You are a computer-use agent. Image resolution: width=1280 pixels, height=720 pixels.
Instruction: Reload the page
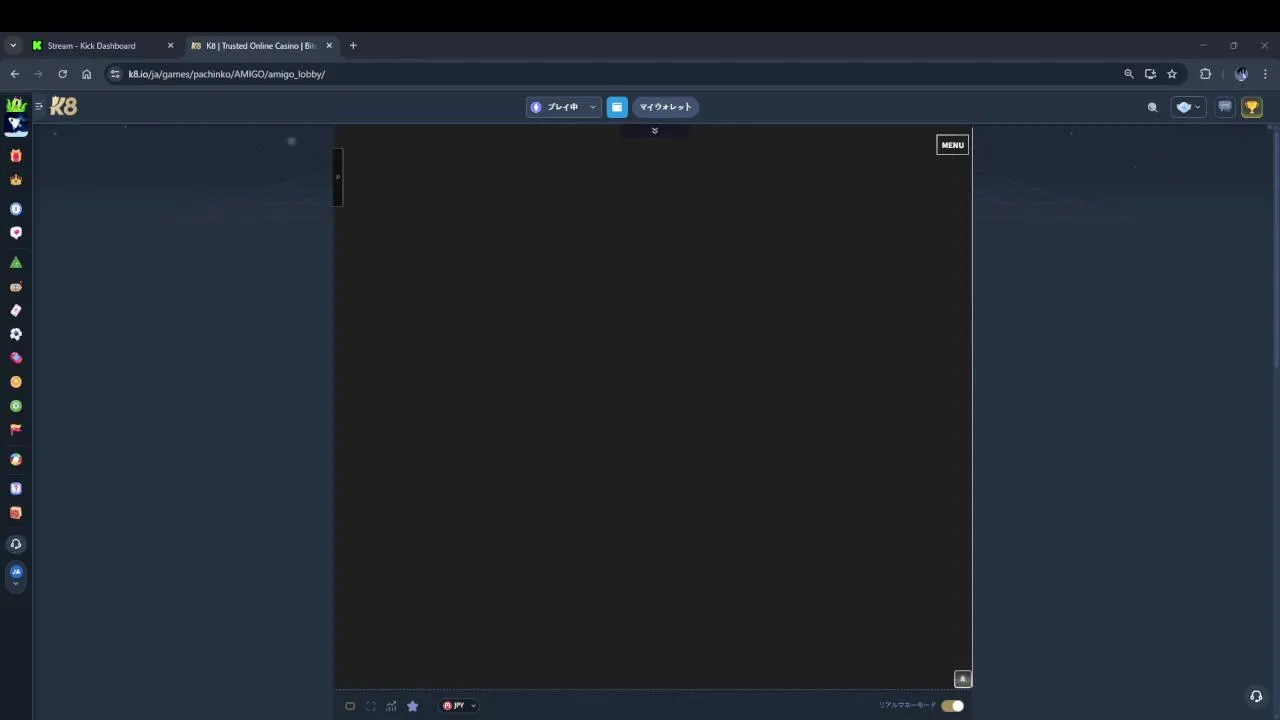[x=62, y=74]
